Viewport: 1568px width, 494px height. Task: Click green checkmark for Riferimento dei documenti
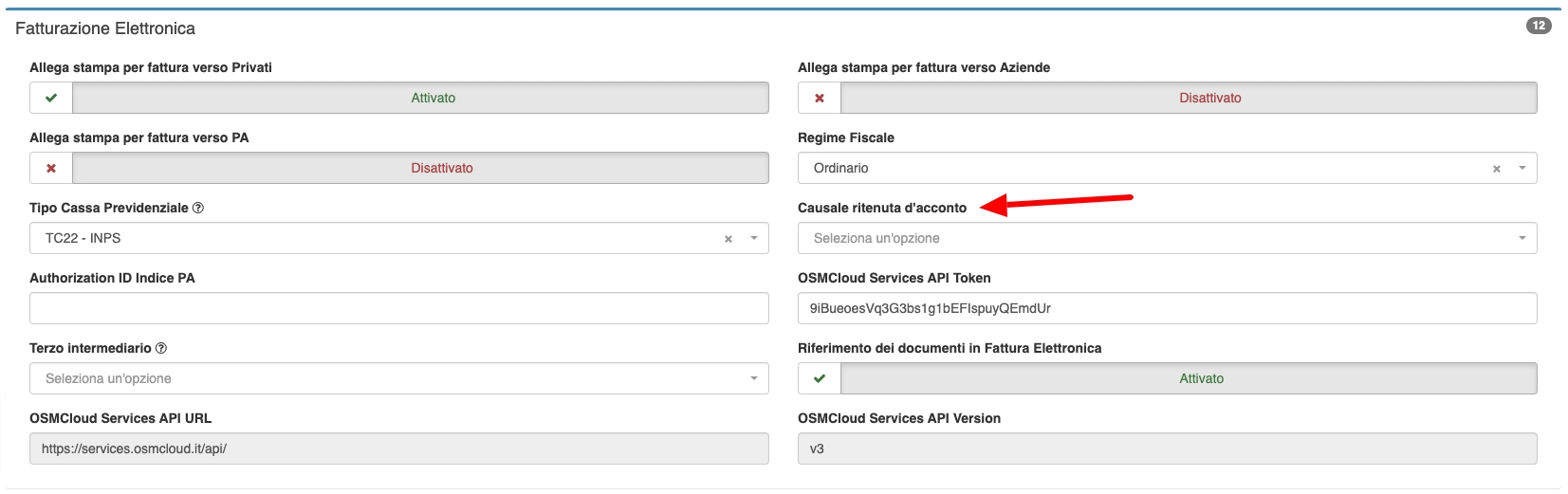[x=820, y=378]
